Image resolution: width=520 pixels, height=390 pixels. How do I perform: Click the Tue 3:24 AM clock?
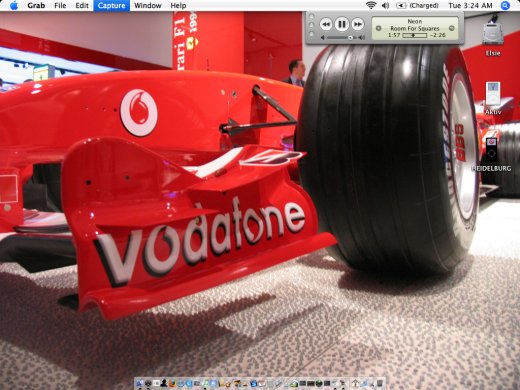pos(470,5)
